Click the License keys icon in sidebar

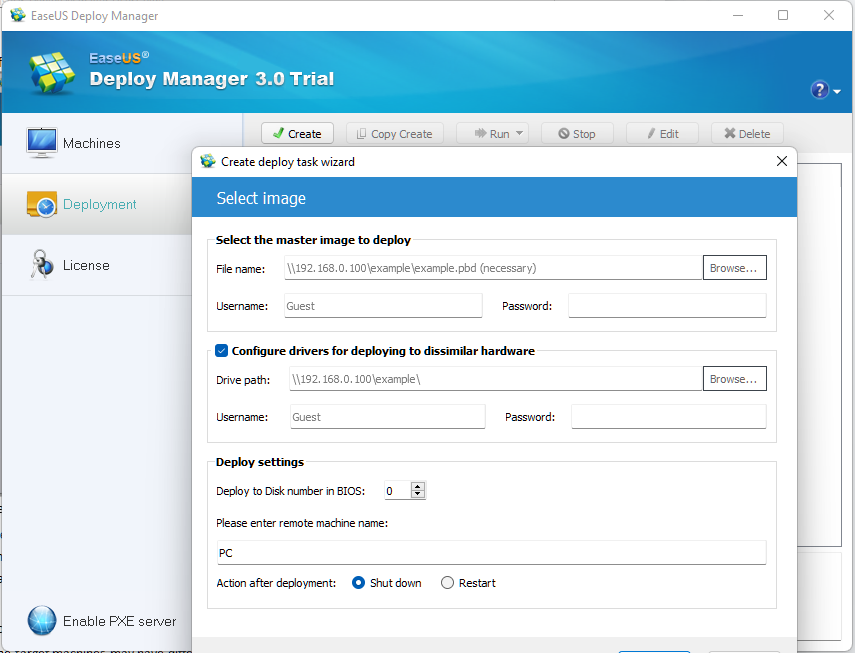click(x=42, y=265)
